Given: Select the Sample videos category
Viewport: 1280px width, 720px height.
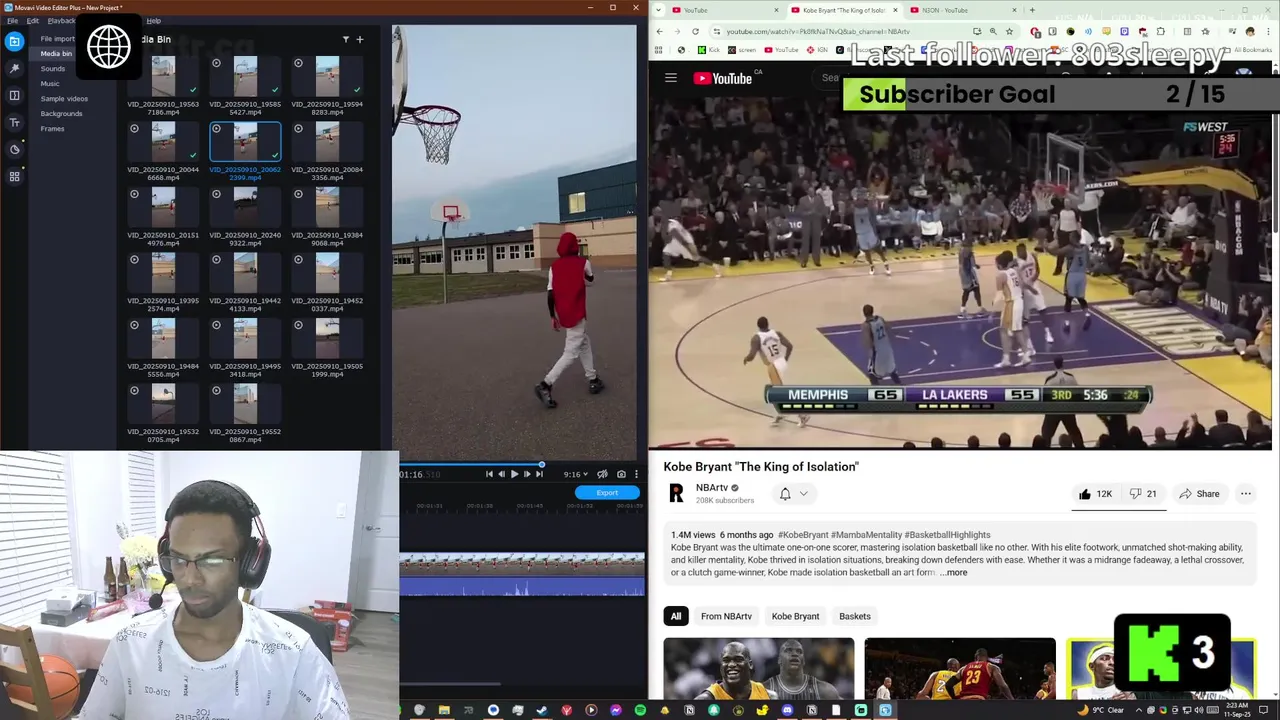Looking at the screenshot, I should pos(64,99).
